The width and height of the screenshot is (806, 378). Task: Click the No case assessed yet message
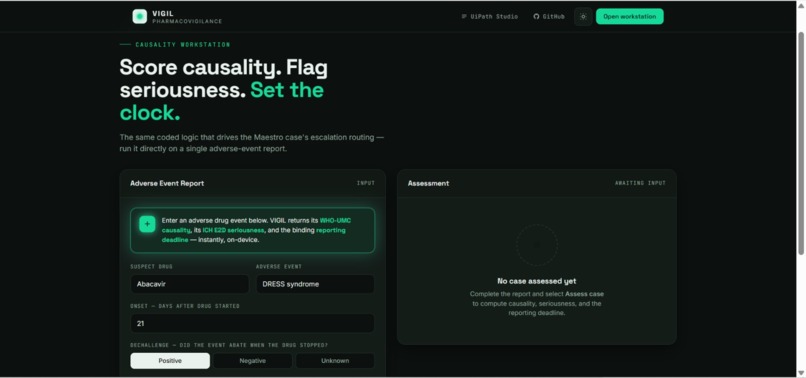point(537,281)
